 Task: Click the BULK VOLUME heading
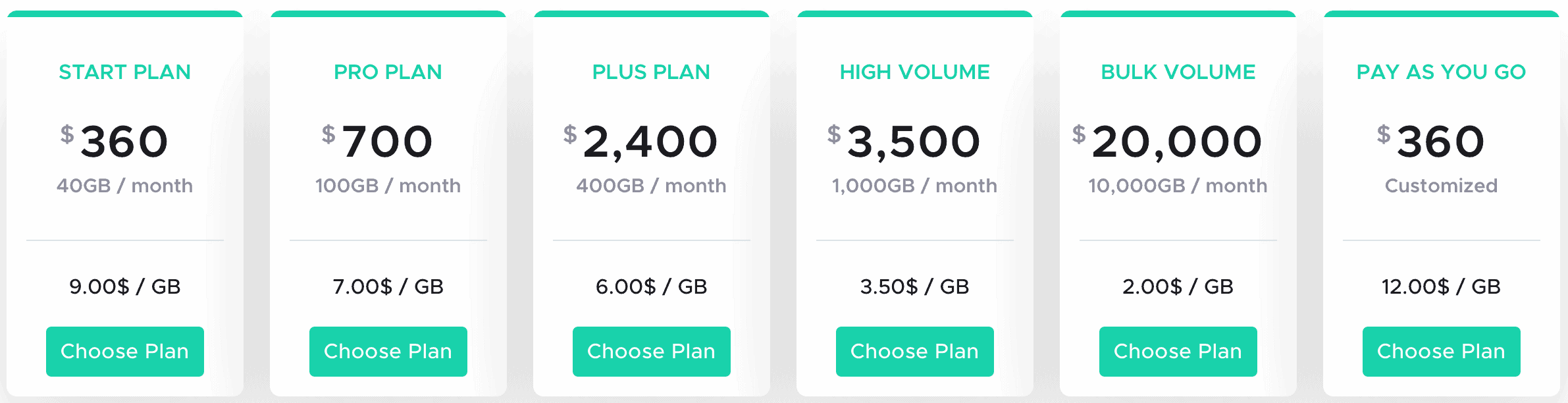(x=1178, y=72)
